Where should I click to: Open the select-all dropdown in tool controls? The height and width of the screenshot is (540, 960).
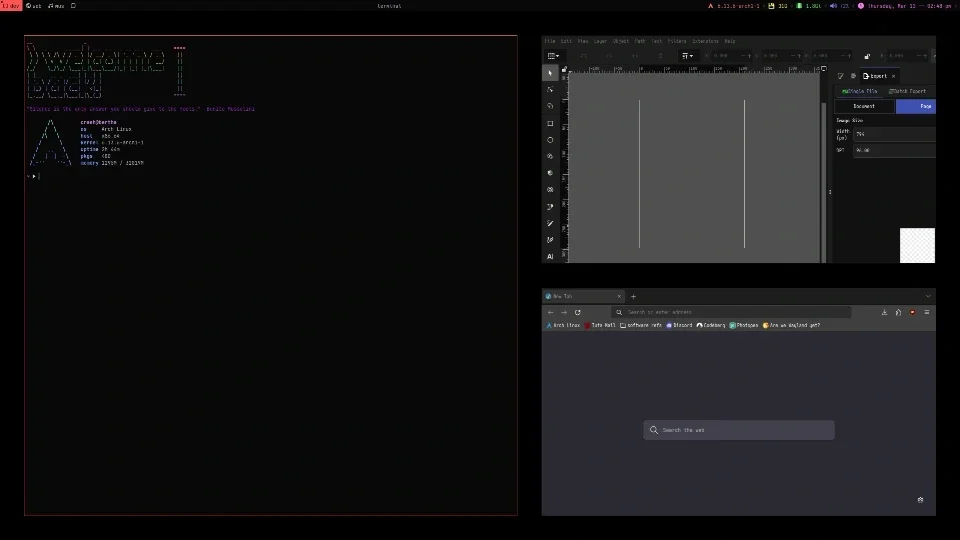tap(553, 56)
